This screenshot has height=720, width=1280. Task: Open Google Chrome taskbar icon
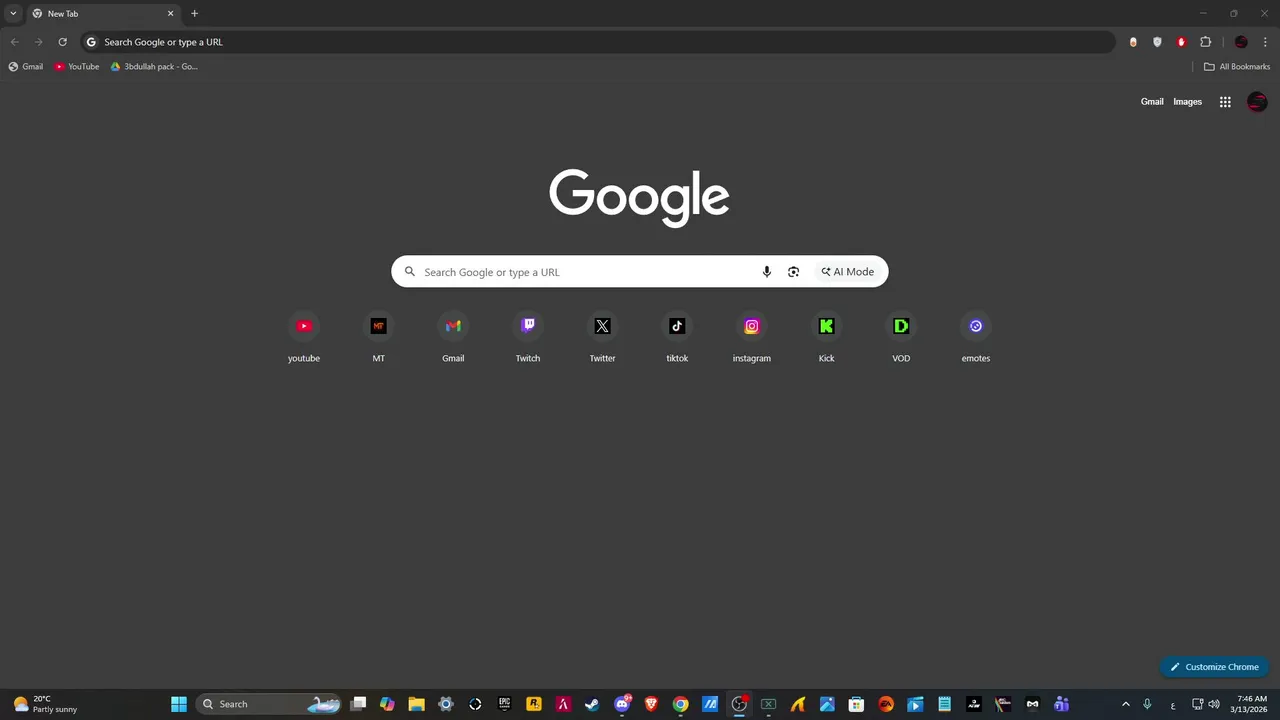click(x=680, y=704)
